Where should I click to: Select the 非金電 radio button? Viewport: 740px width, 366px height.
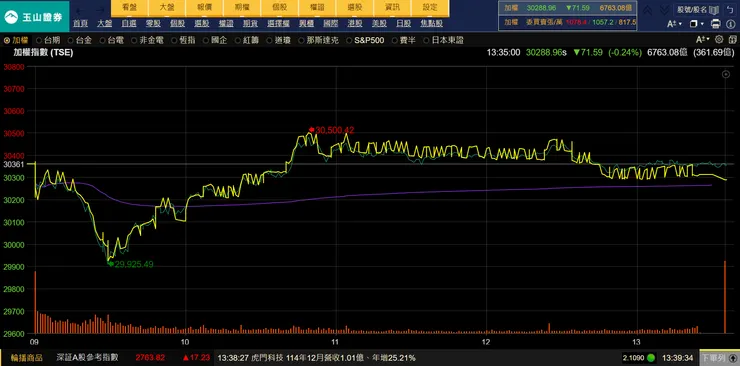[x=135, y=41]
